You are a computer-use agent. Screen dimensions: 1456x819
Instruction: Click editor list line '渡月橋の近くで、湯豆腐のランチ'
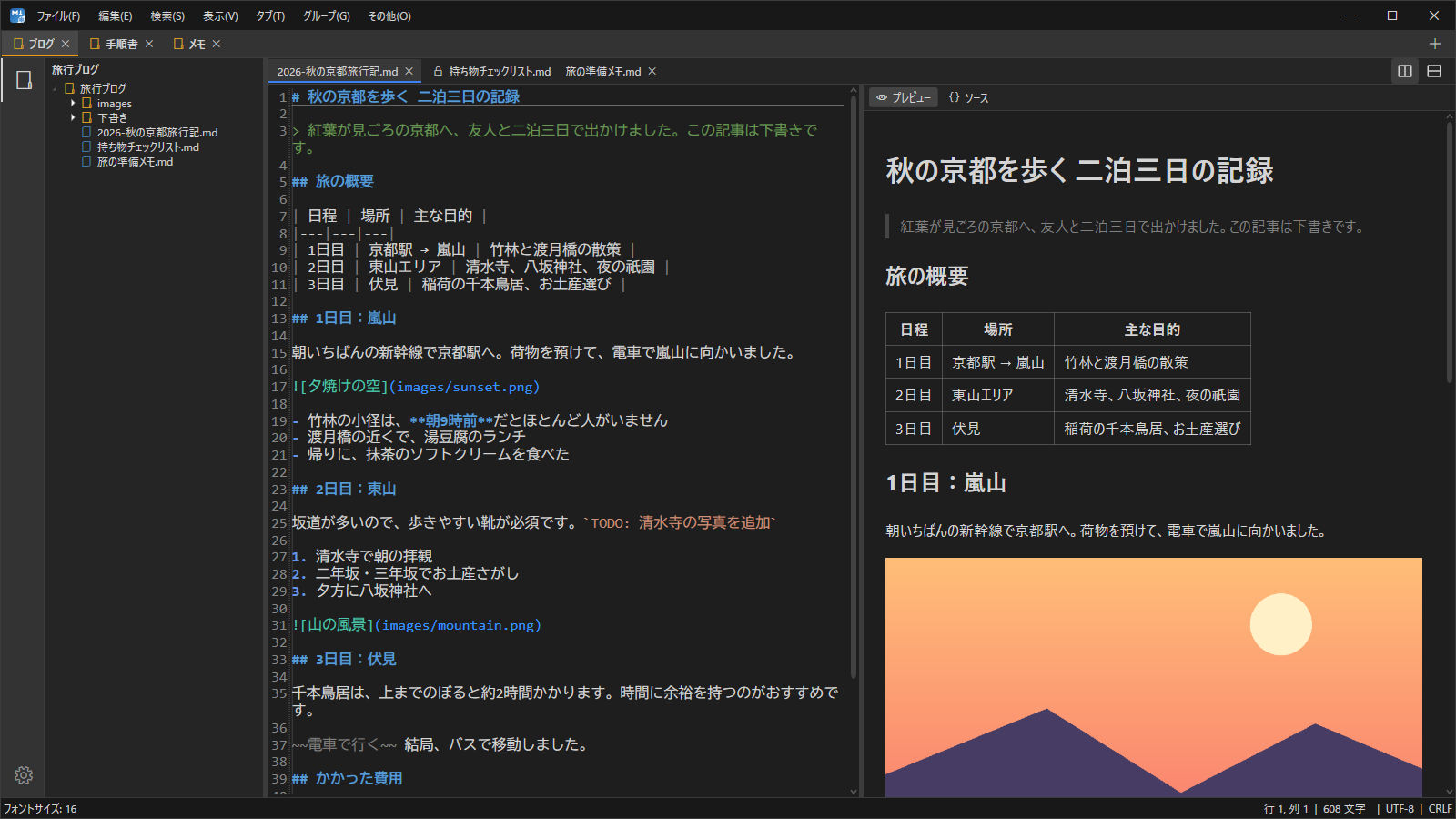click(417, 437)
